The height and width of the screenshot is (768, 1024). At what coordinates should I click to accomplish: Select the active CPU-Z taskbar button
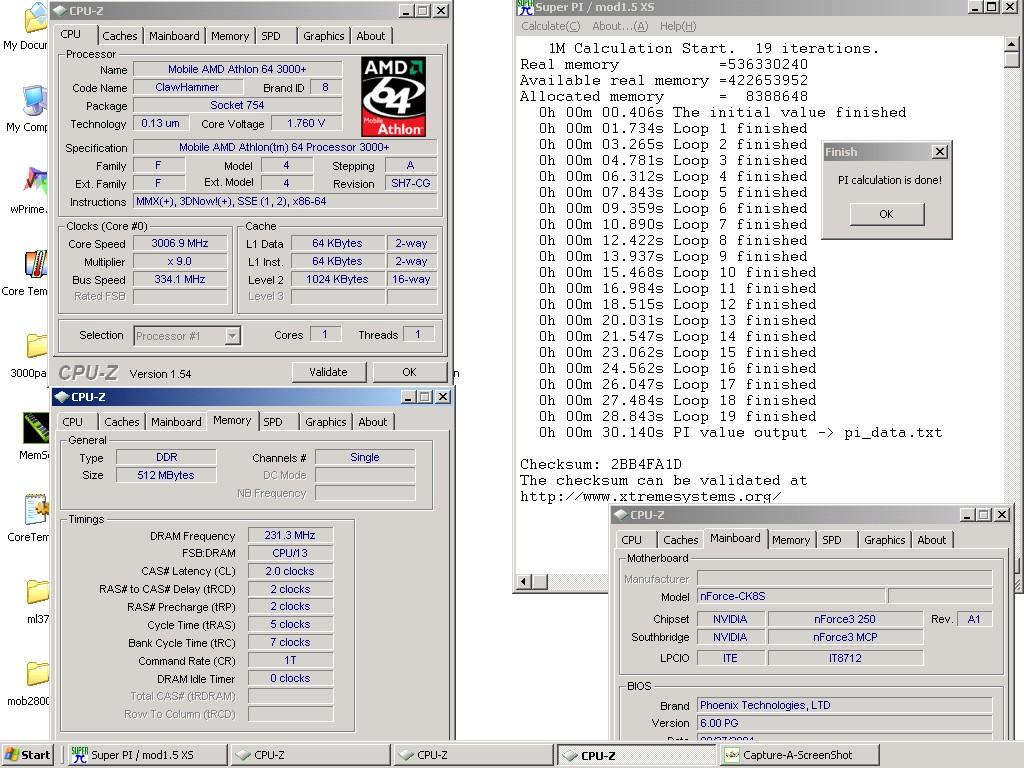coord(637,755)
